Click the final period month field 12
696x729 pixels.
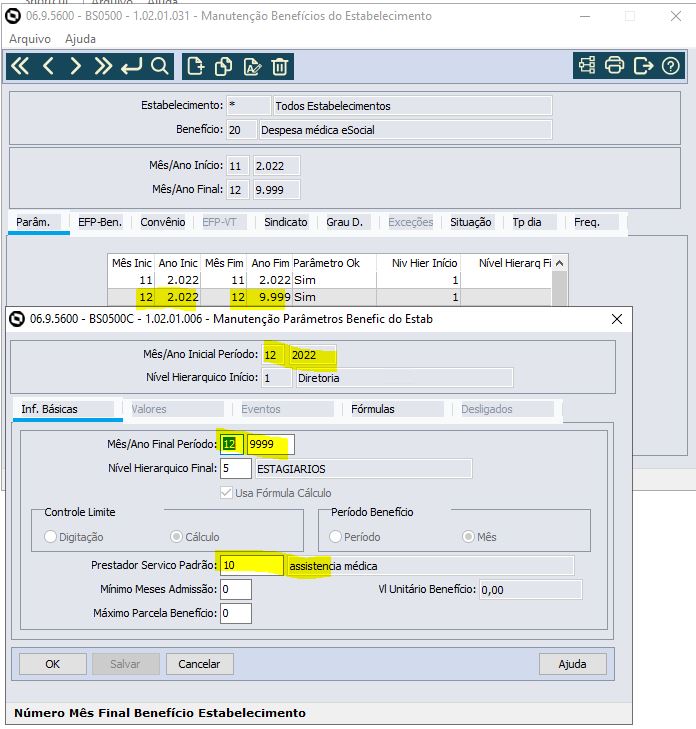(x=231, y=444)
